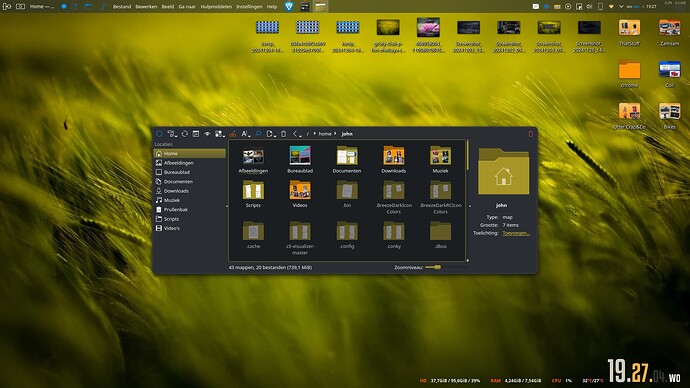The image size is (690, 388).
Task: Toggle the panel layout icon in toolbar
Action: pyautogui.click(x=196, y=134)
